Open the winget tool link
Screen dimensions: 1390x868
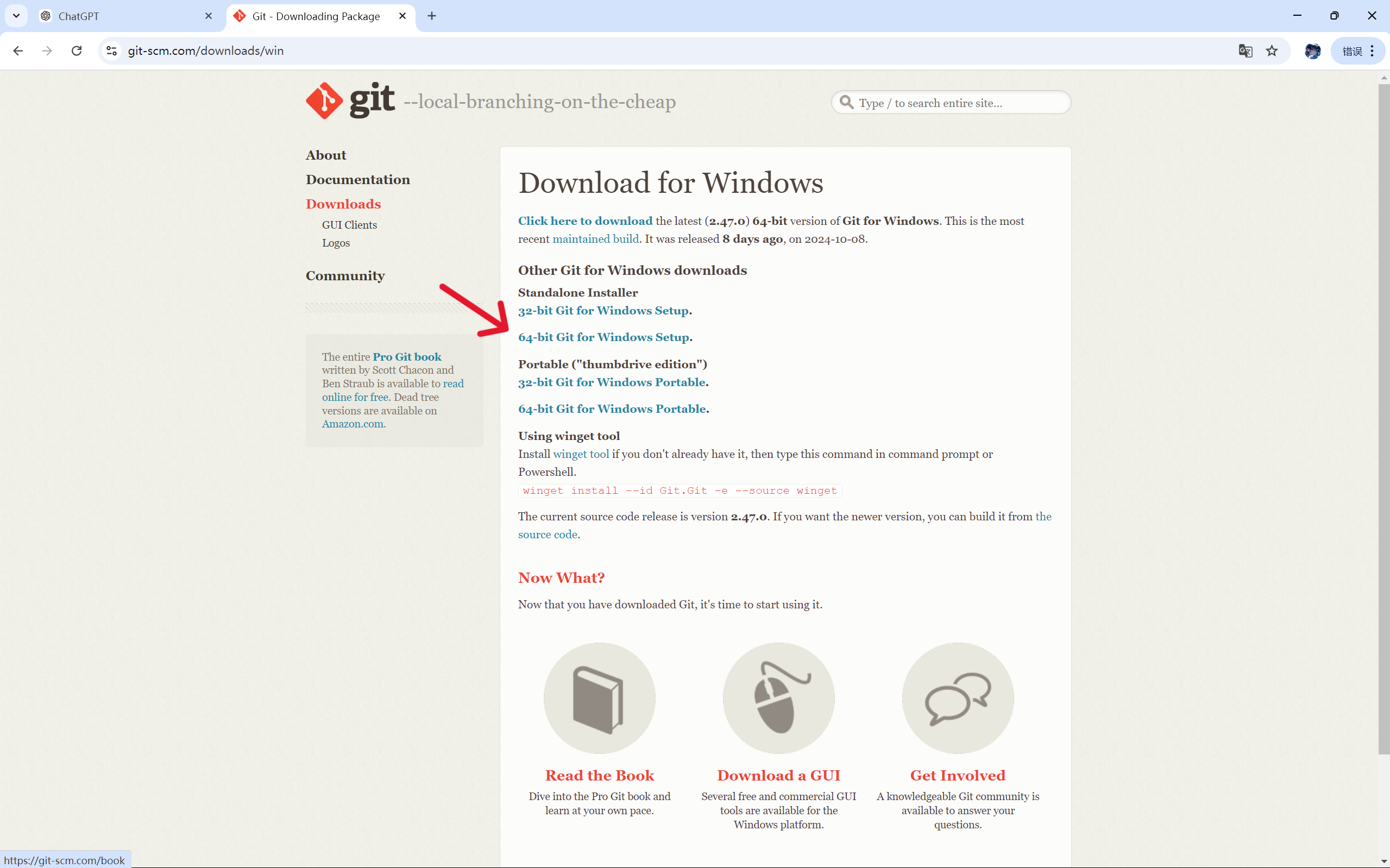pos(581,454)
